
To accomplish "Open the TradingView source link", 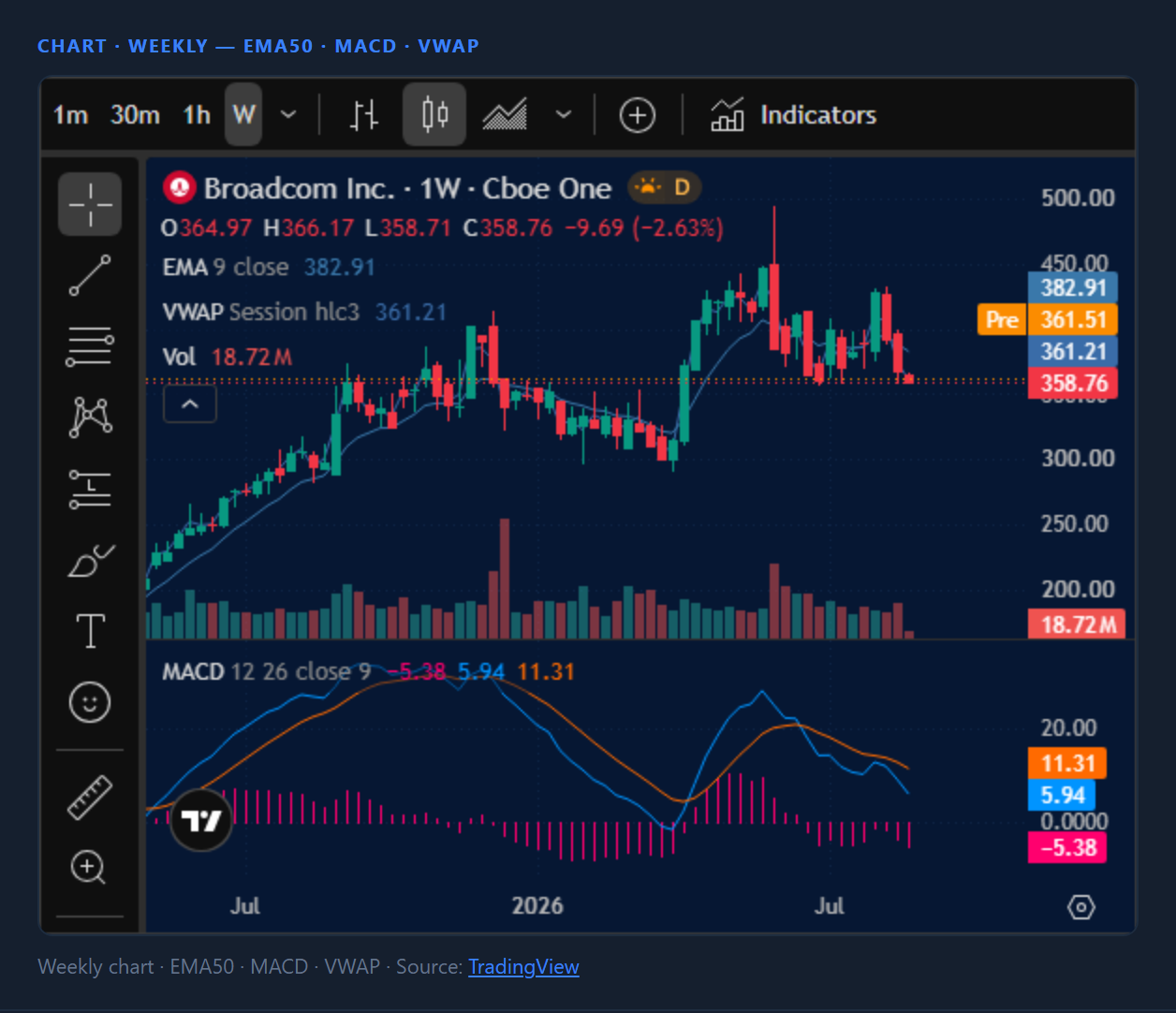I will click(x=523, y=967).
